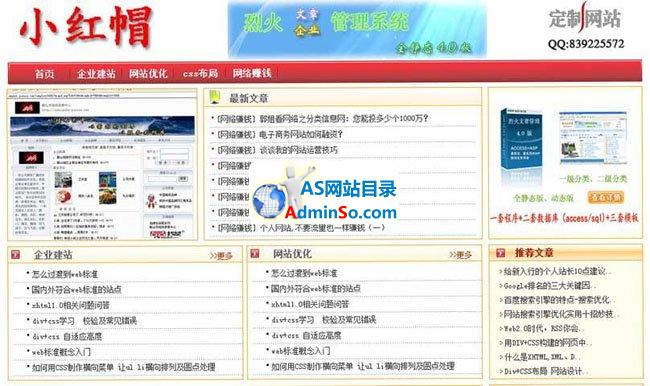Open 国内外符合web标准的站点 in 网站优化 list
650x386 pixels.
316,289
